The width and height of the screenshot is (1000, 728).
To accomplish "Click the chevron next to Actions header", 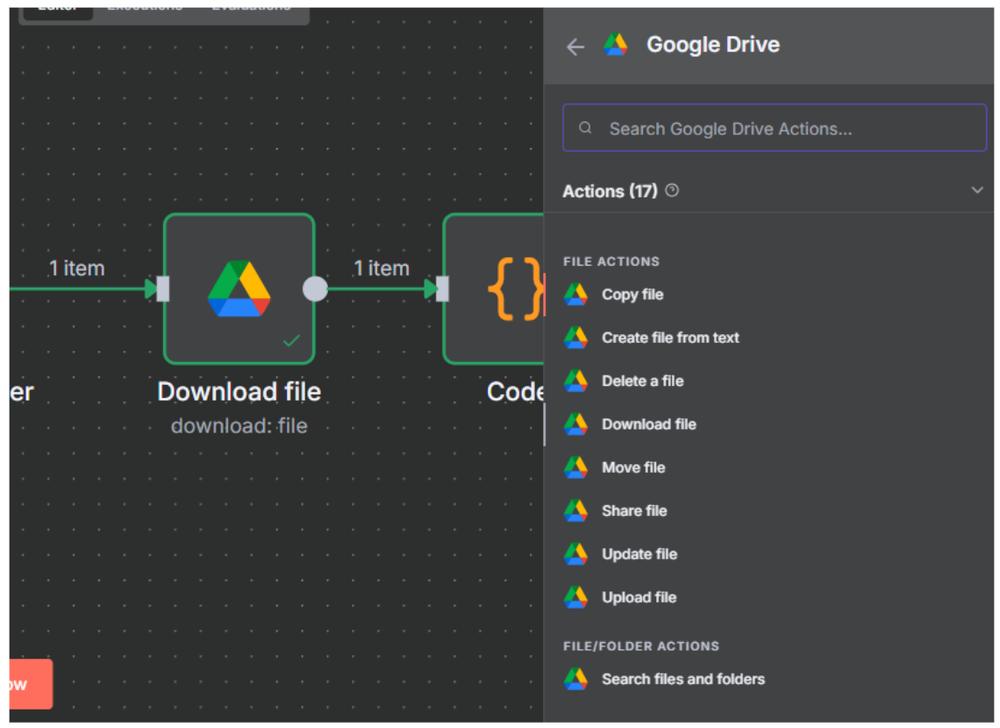I will (977, 190).
